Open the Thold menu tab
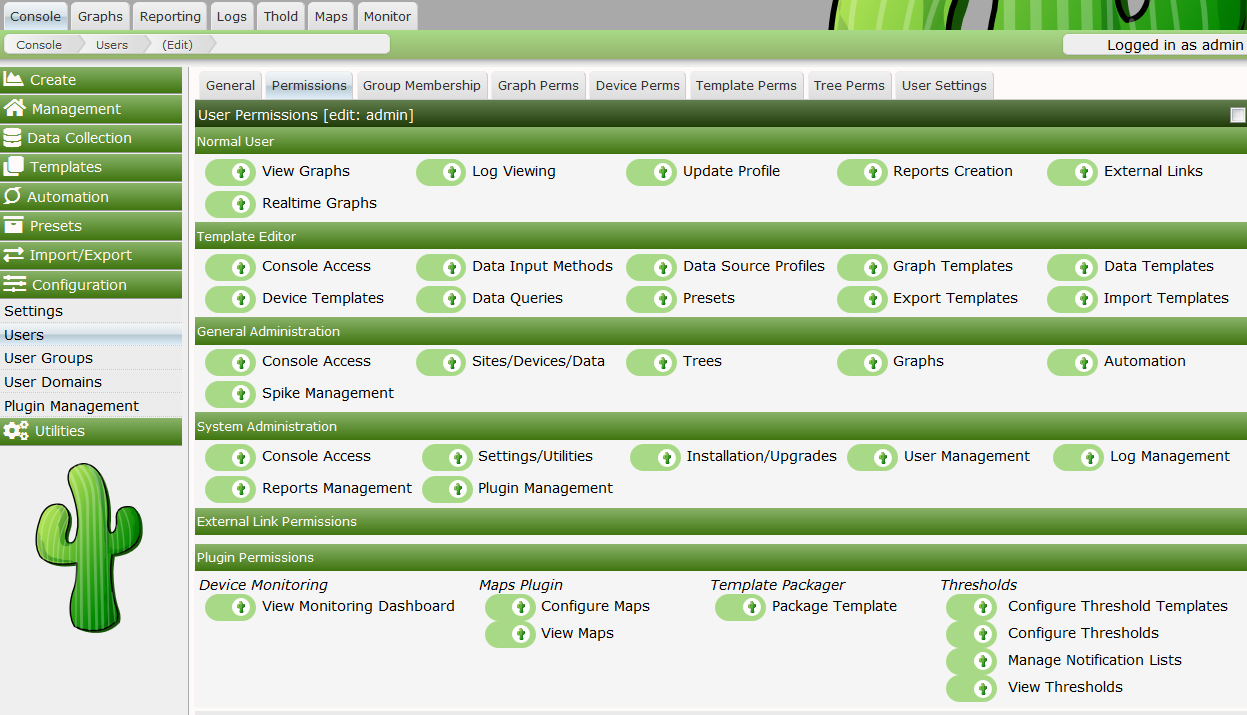Viewport: 1247px width, 715px height. (x=280, y=15)
